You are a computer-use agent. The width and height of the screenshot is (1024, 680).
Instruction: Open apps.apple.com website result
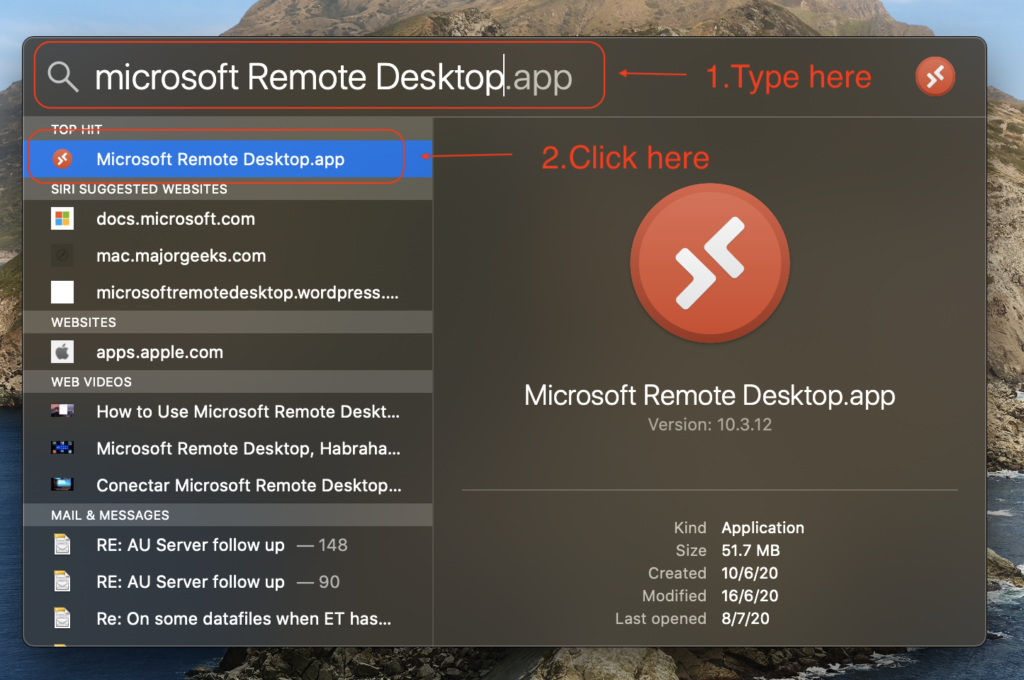(x=228, y=352)
